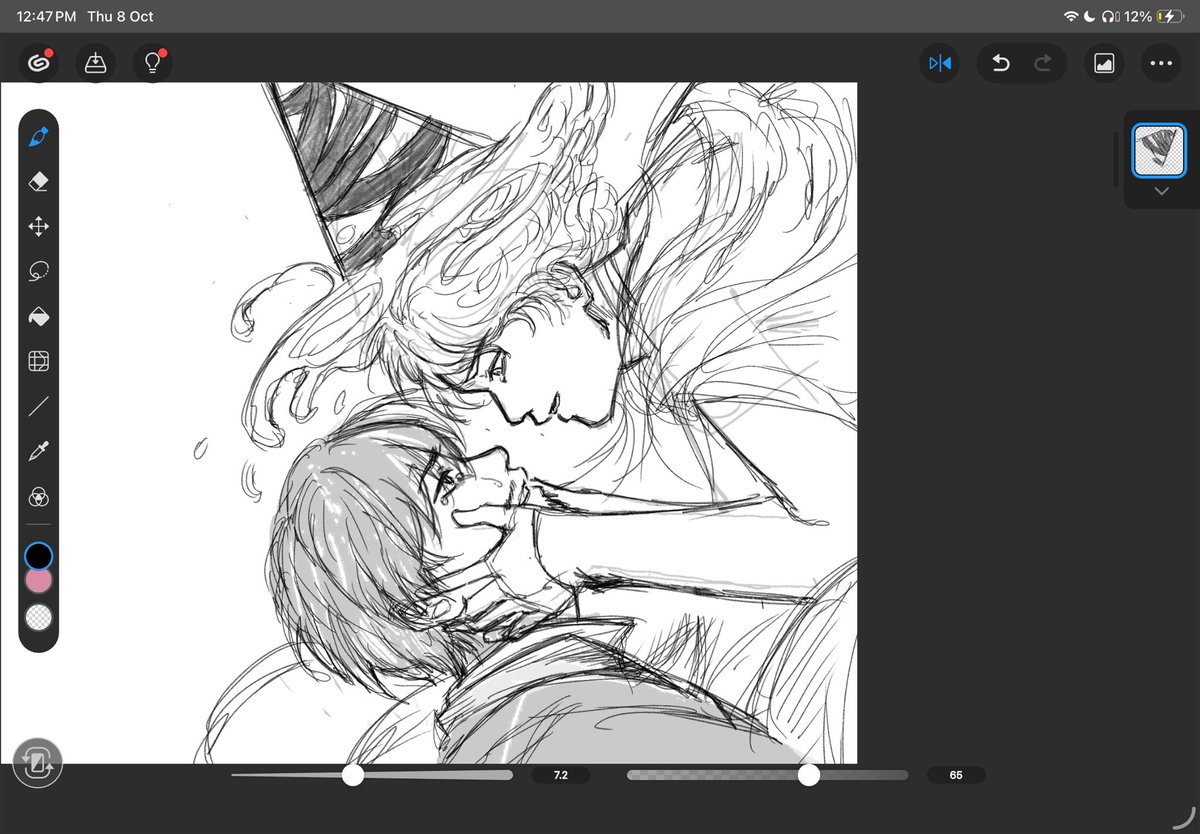This screenshot has height=834, width=1200.
Task: Expand the layers panel chevron
Action: (1161, 191)
